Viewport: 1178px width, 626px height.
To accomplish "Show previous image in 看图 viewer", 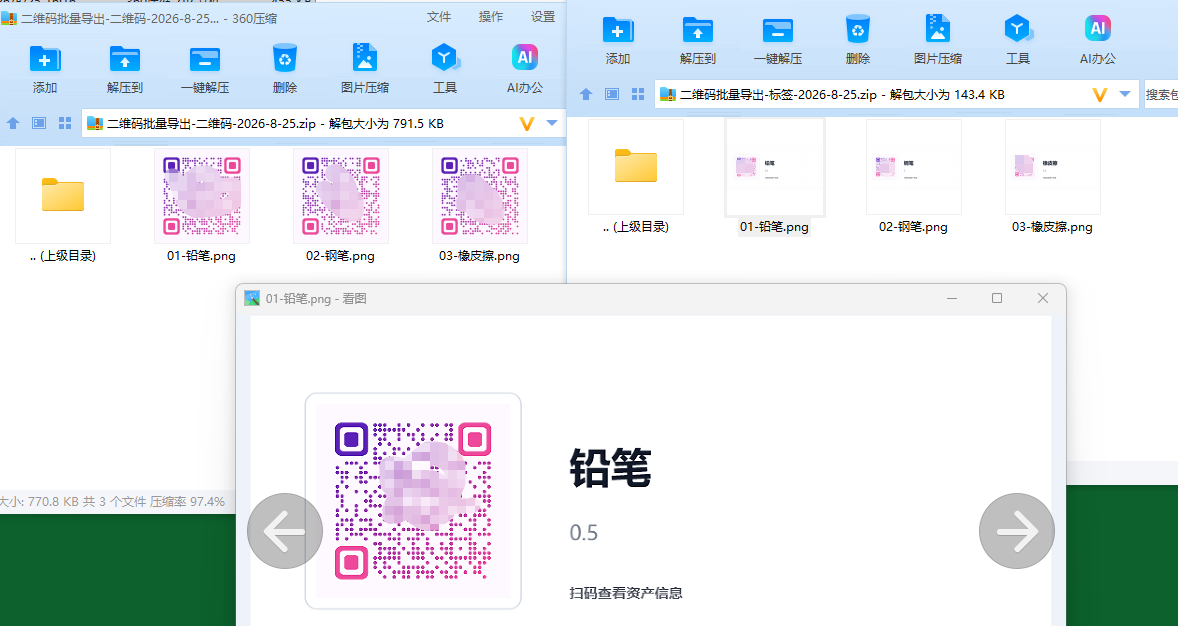I will 285,531.
